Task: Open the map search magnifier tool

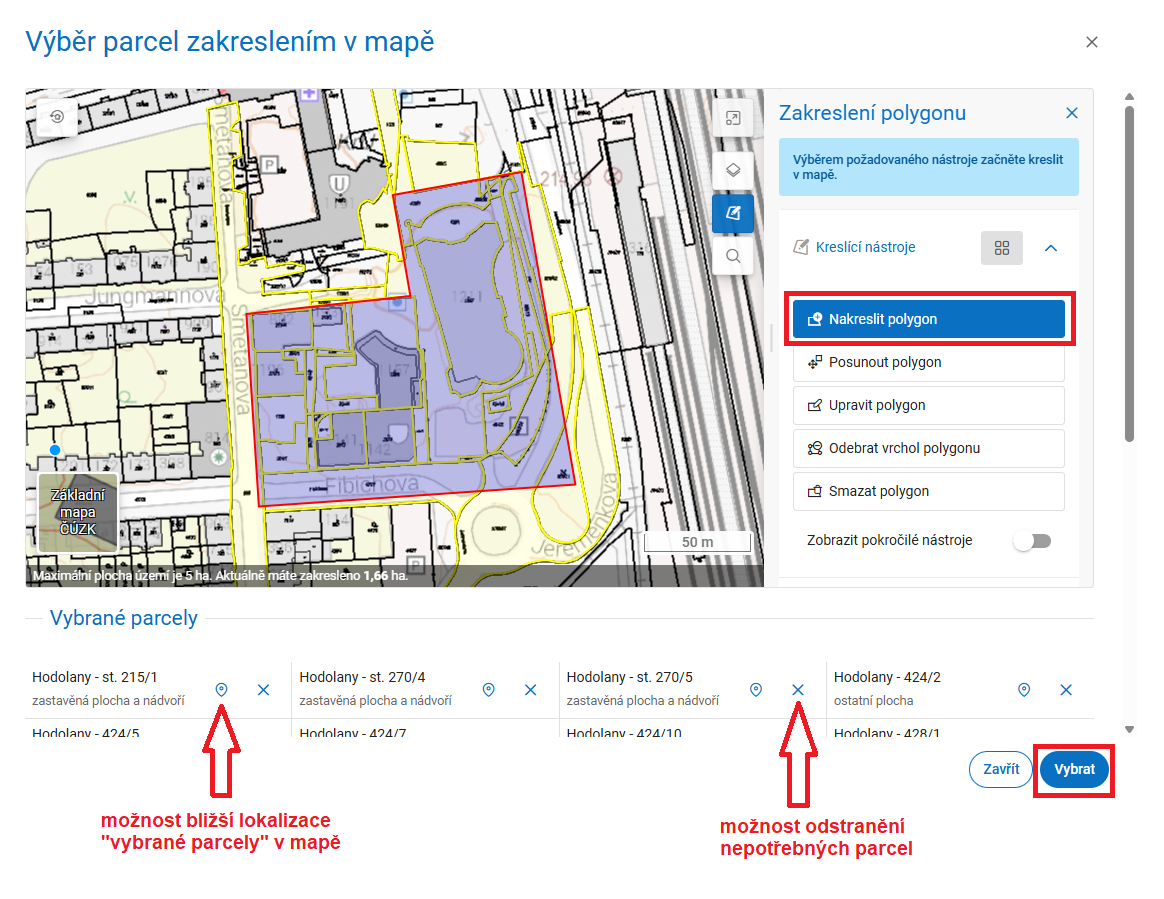Action: coord(733,256)
